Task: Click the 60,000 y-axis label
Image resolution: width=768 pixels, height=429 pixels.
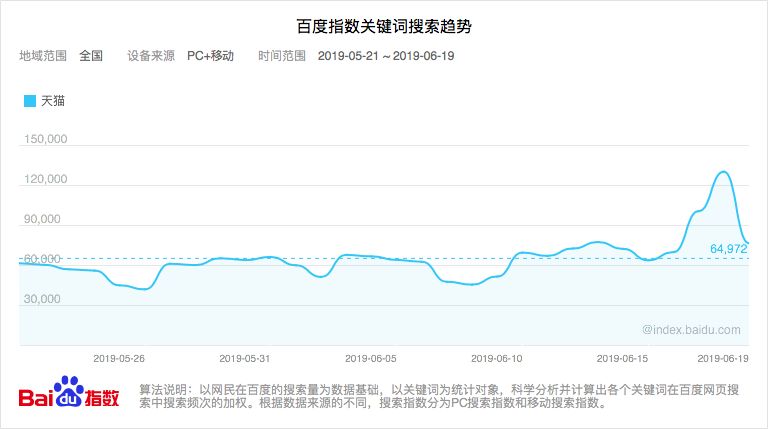Action: (42, 259)
